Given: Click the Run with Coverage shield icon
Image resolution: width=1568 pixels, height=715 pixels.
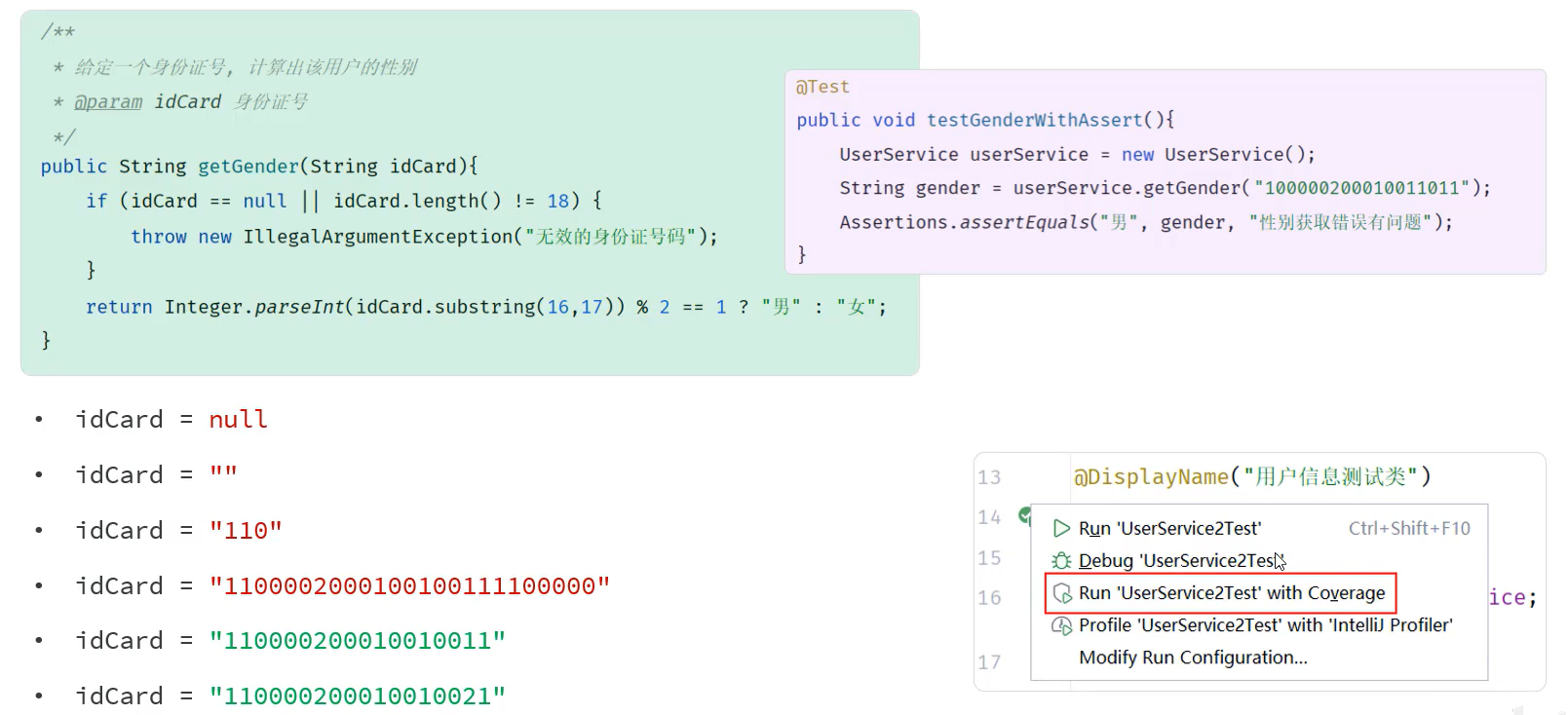Looking at the screenshot, I should [1061, 593].
